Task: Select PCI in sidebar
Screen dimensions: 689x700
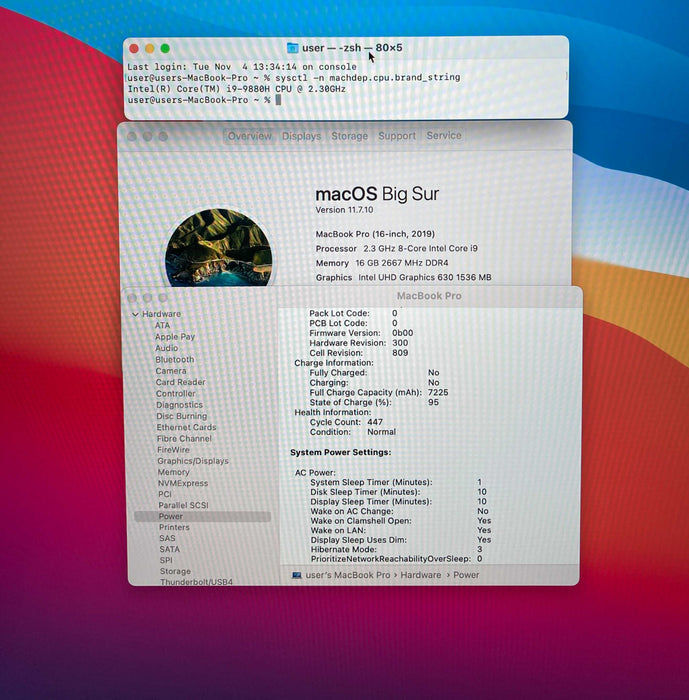Action: 165,494
